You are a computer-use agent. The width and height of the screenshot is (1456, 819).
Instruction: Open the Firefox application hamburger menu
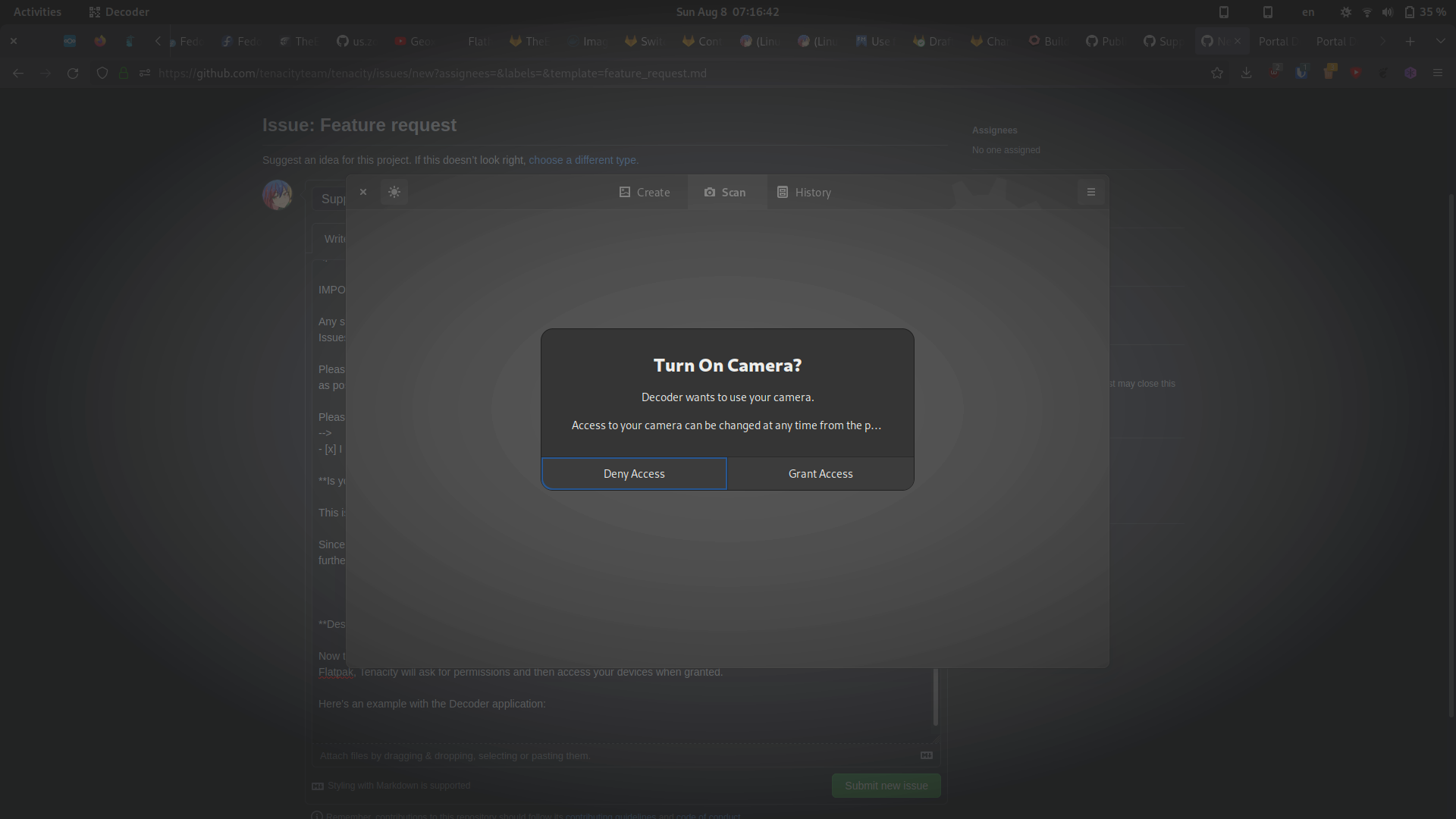coord(1438,74)
